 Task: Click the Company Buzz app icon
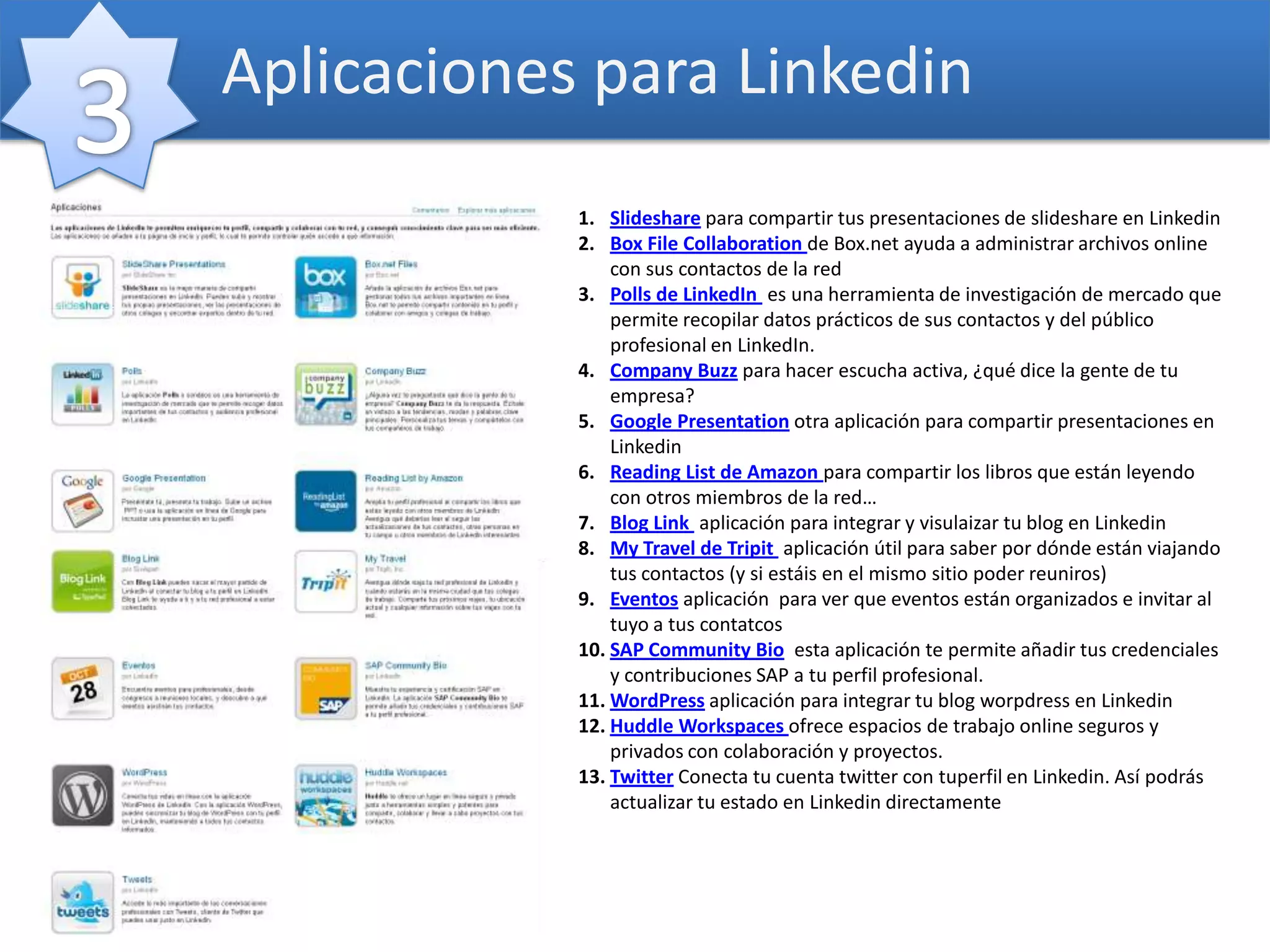pyautogui.click(x=326, y=394)
